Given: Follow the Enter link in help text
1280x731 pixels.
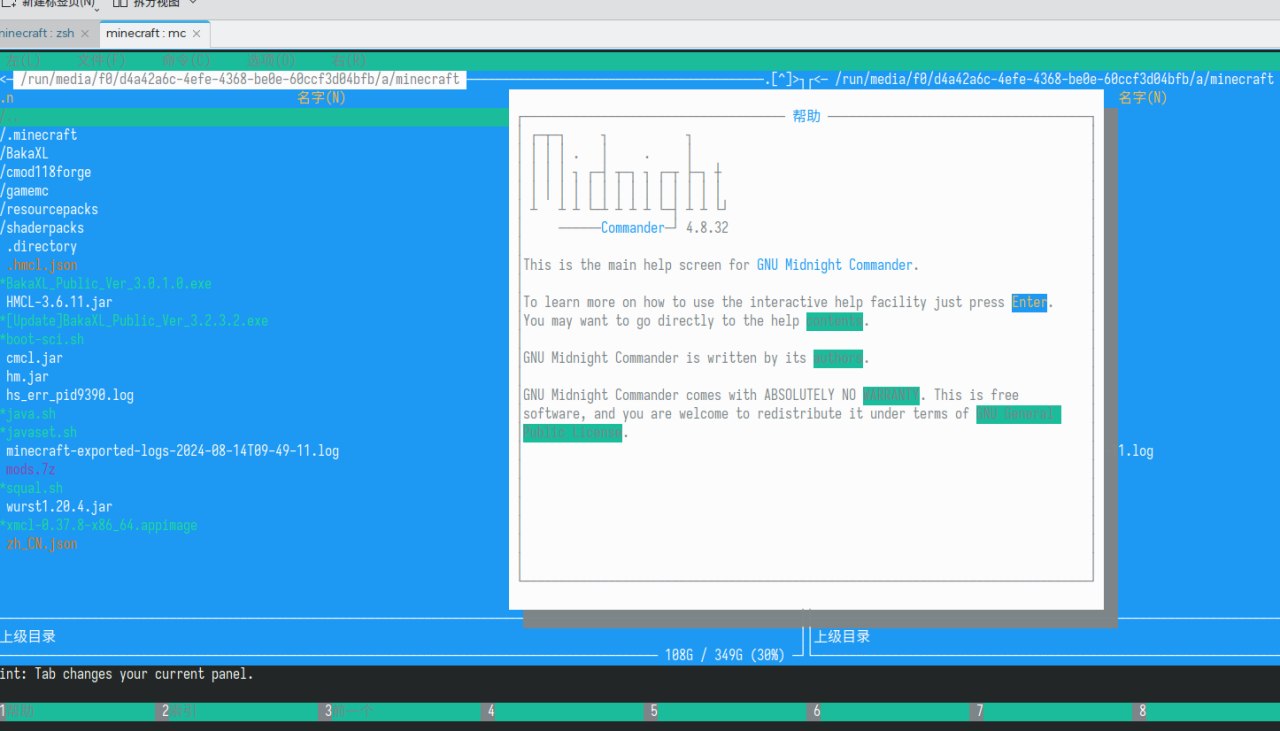Looking at the screenshot, I should pyautogui.click(x=1029, y=303).
